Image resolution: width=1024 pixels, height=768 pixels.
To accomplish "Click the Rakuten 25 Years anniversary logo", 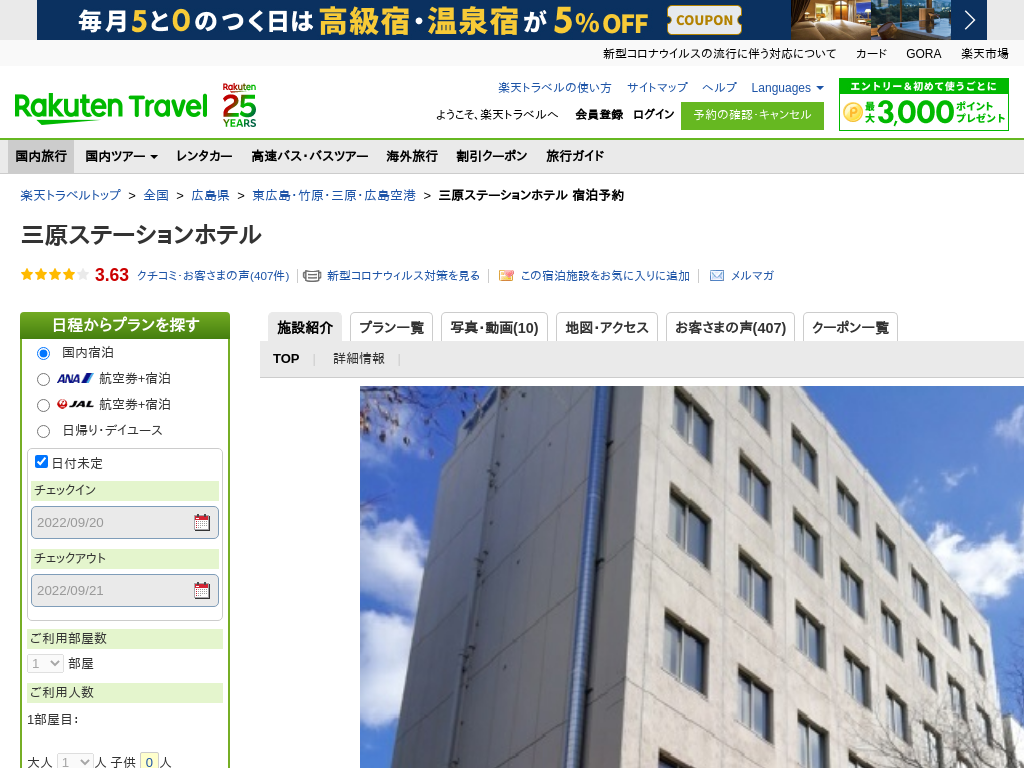I will 239,105.
